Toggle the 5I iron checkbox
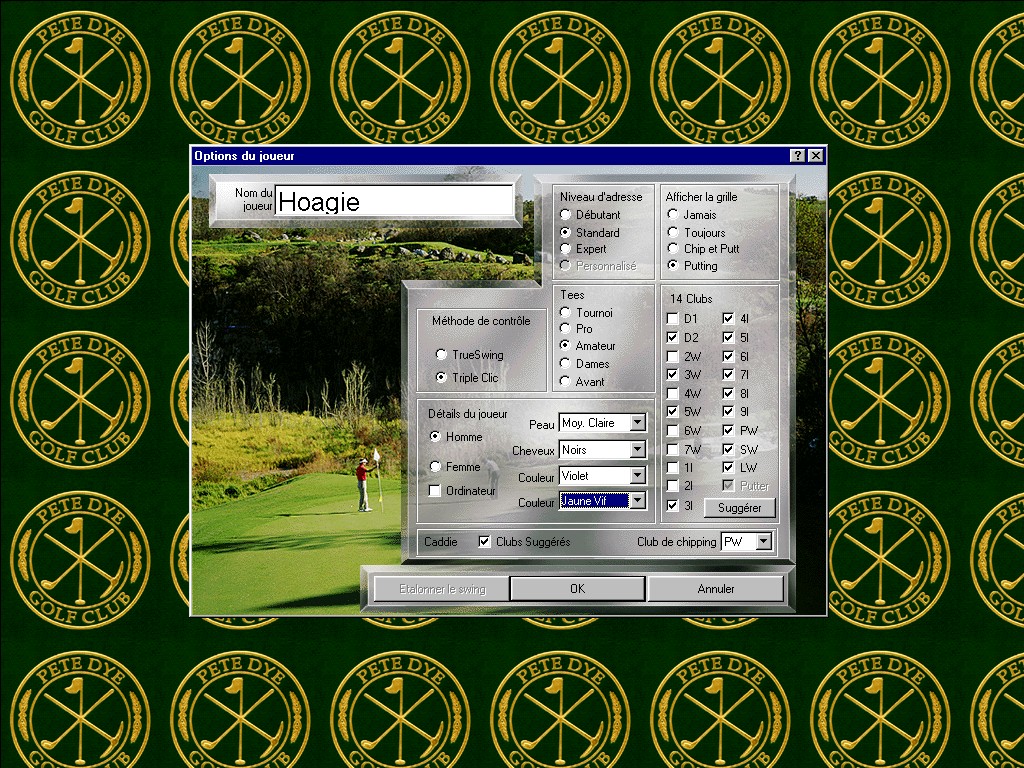 tap(729, 337)
